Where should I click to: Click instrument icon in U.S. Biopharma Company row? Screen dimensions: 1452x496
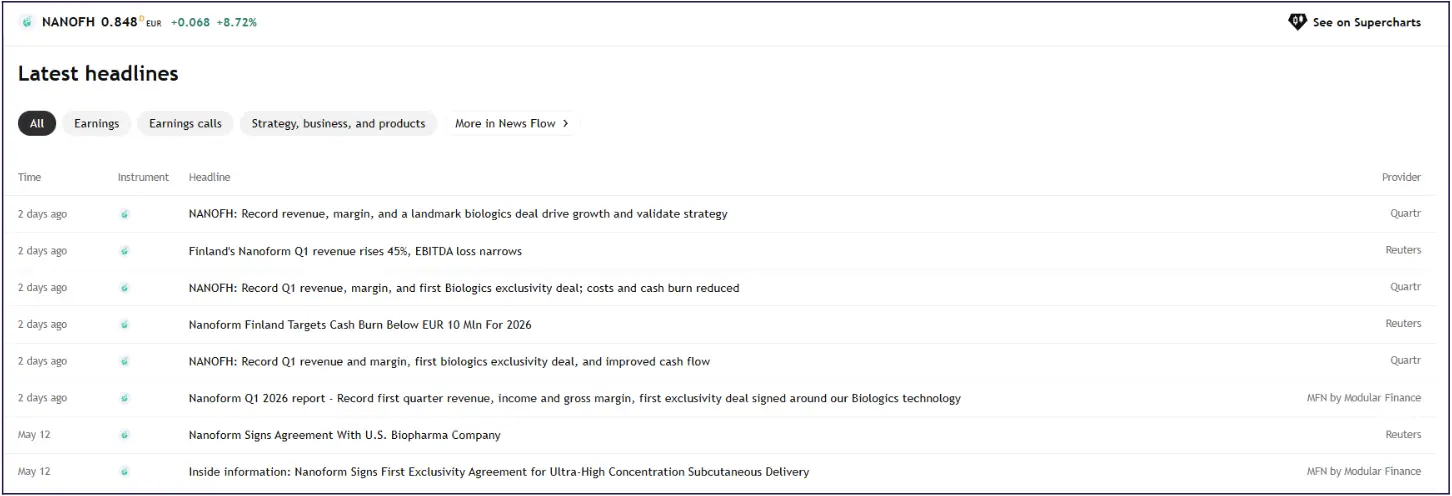(125, 435)
